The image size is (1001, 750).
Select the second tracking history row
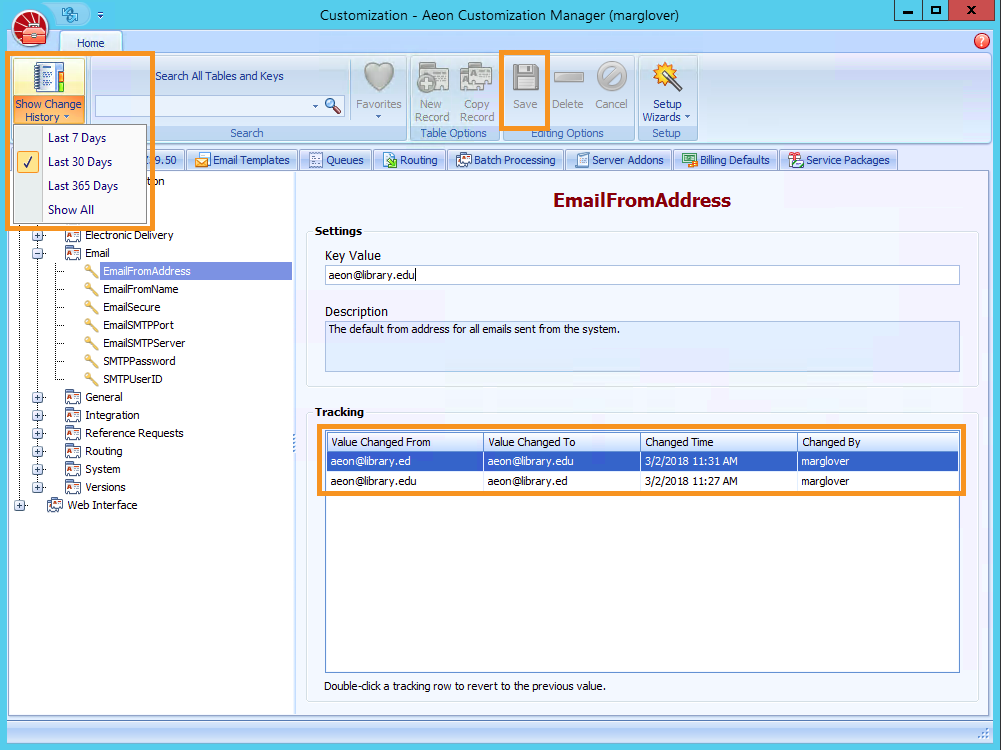[x=500, y=481]
